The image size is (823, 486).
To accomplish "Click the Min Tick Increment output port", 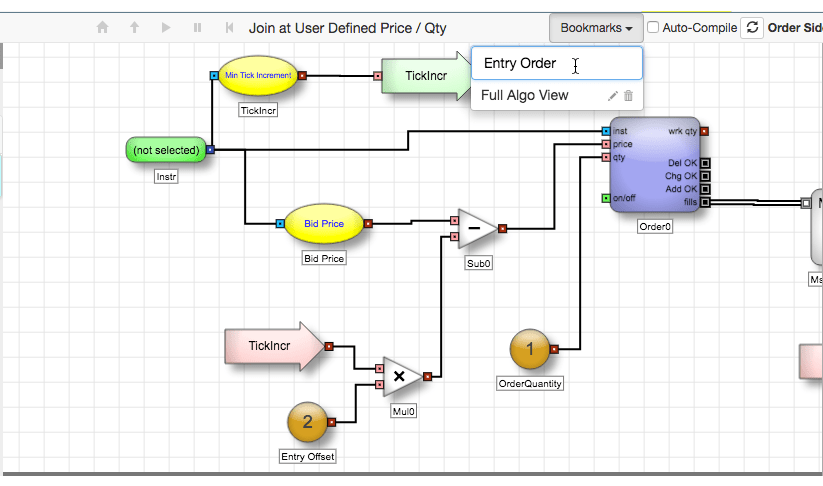I will coord(302,76).
